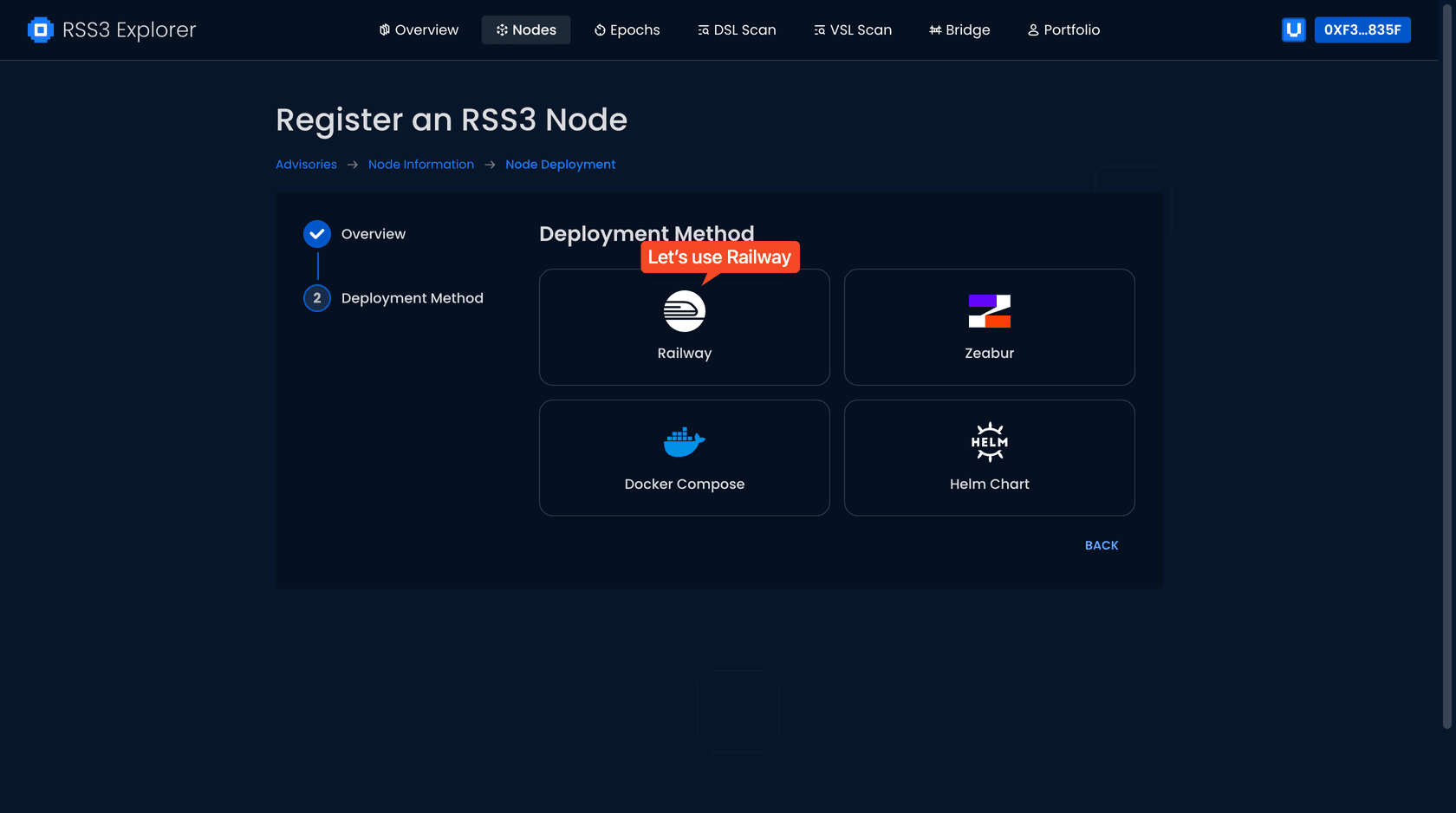Click the Node Deployment breadcrumb
The height and width of the screenshot is (813, 1456).
pyautogui.click(x=561, y=165)
